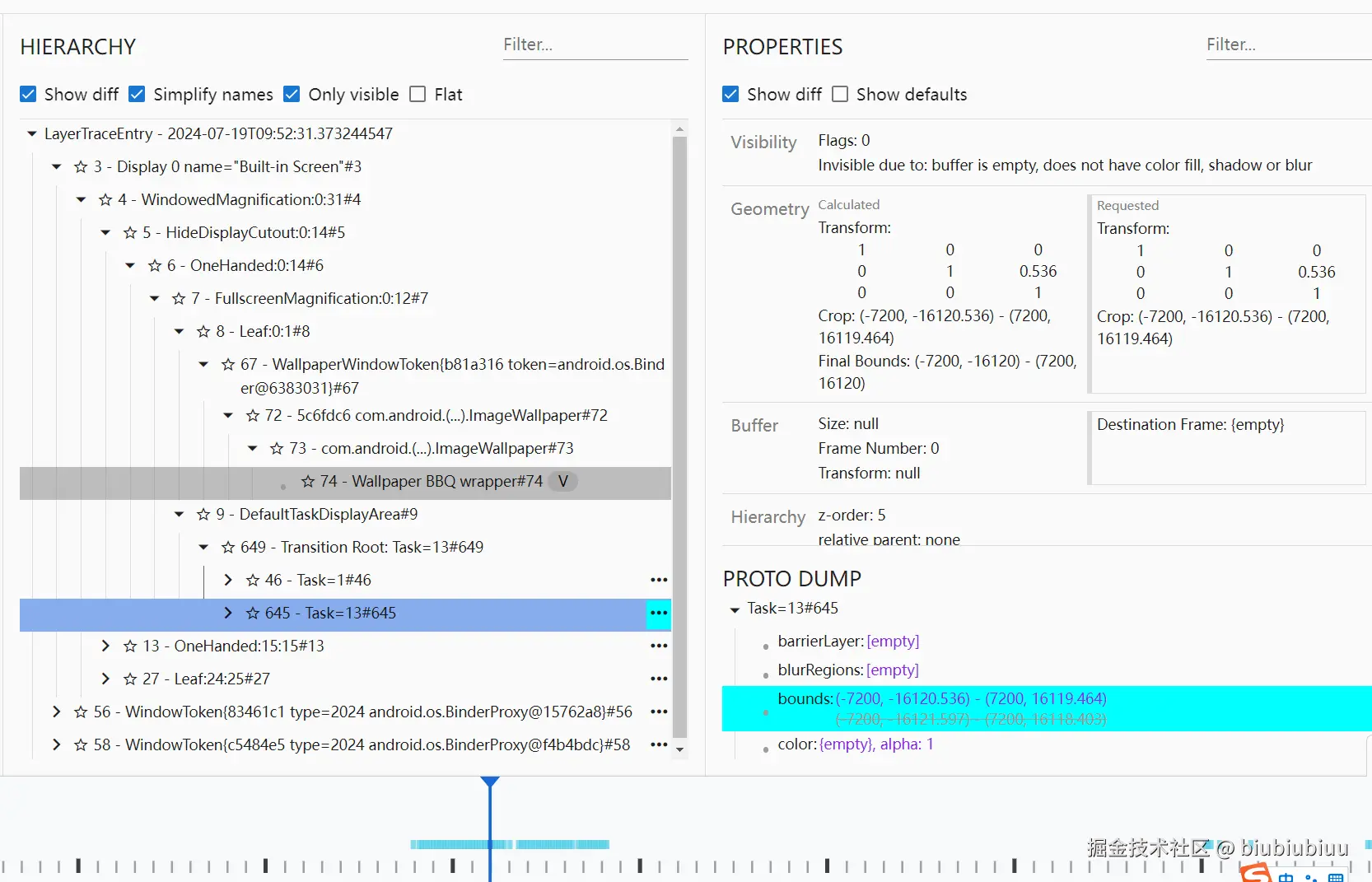Select the Leaf:0:1#8 tree row
The height and width of the screenshot is (882, 1372).
[346, 331]
